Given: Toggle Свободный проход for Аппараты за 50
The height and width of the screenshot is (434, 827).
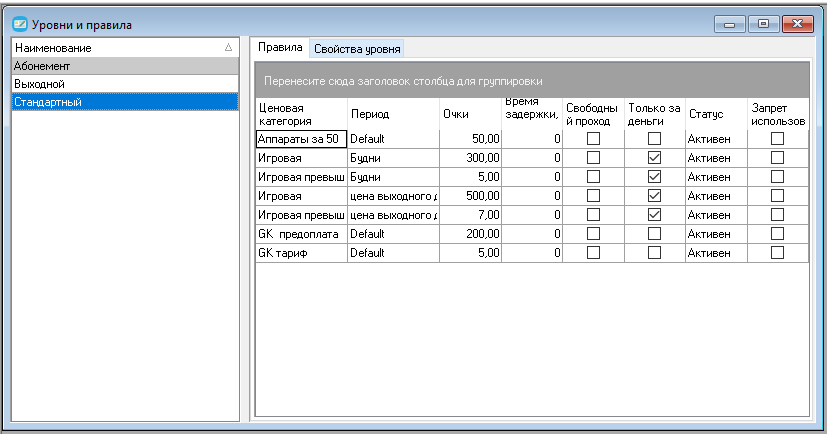Looking at the screenshot, I should [x=593, y=139].
